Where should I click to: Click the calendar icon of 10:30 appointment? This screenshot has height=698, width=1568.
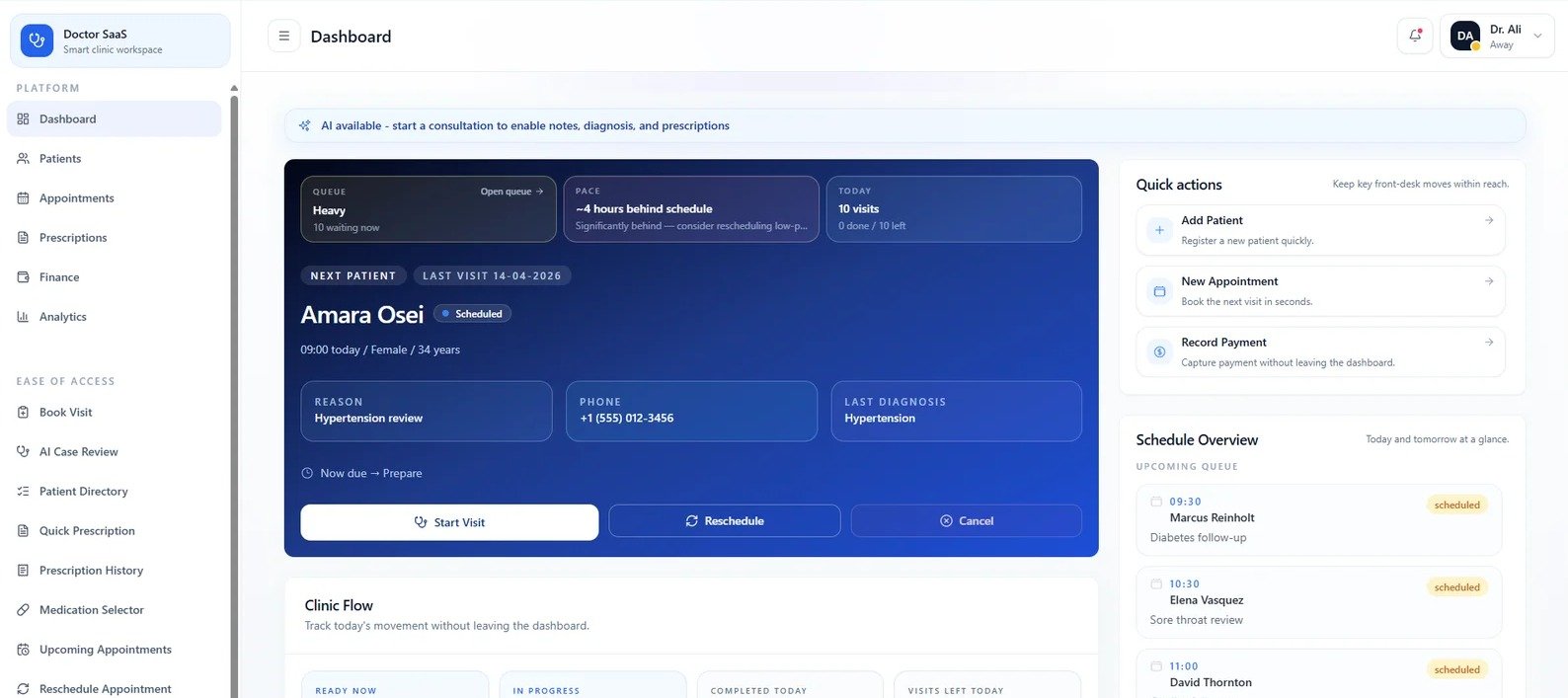(1156, 583)
